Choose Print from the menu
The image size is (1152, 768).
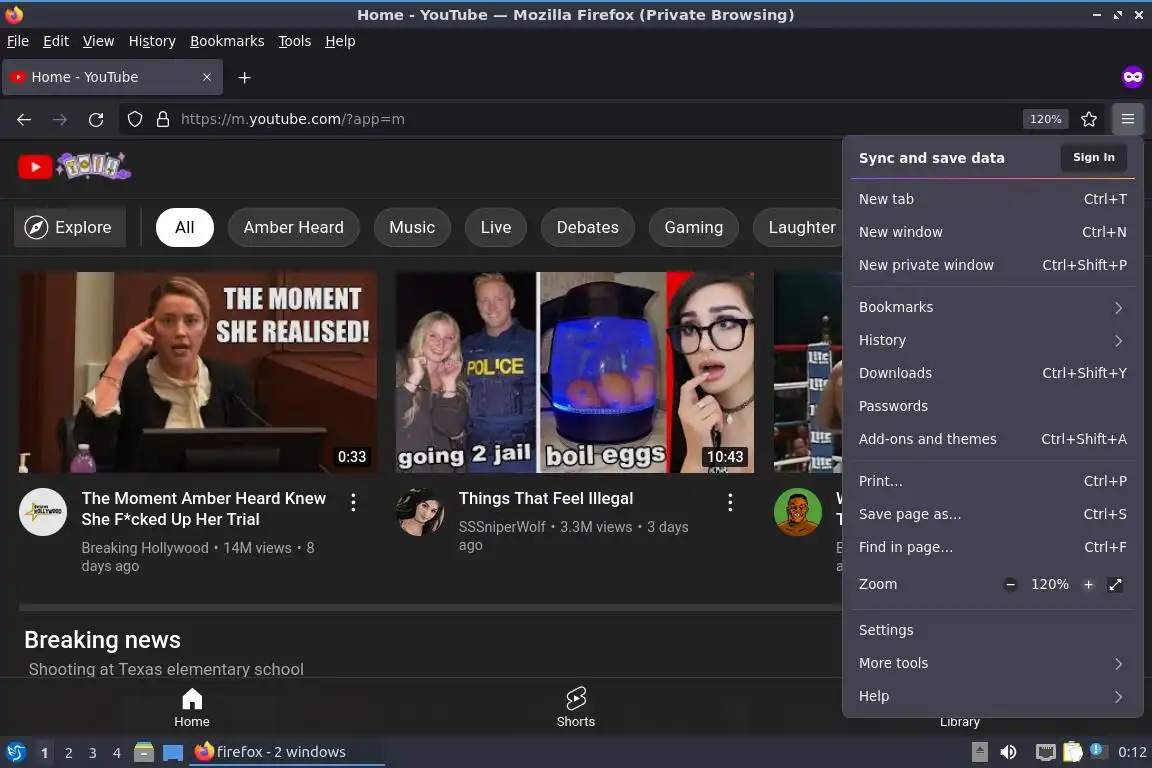click(x=992, y=481)
